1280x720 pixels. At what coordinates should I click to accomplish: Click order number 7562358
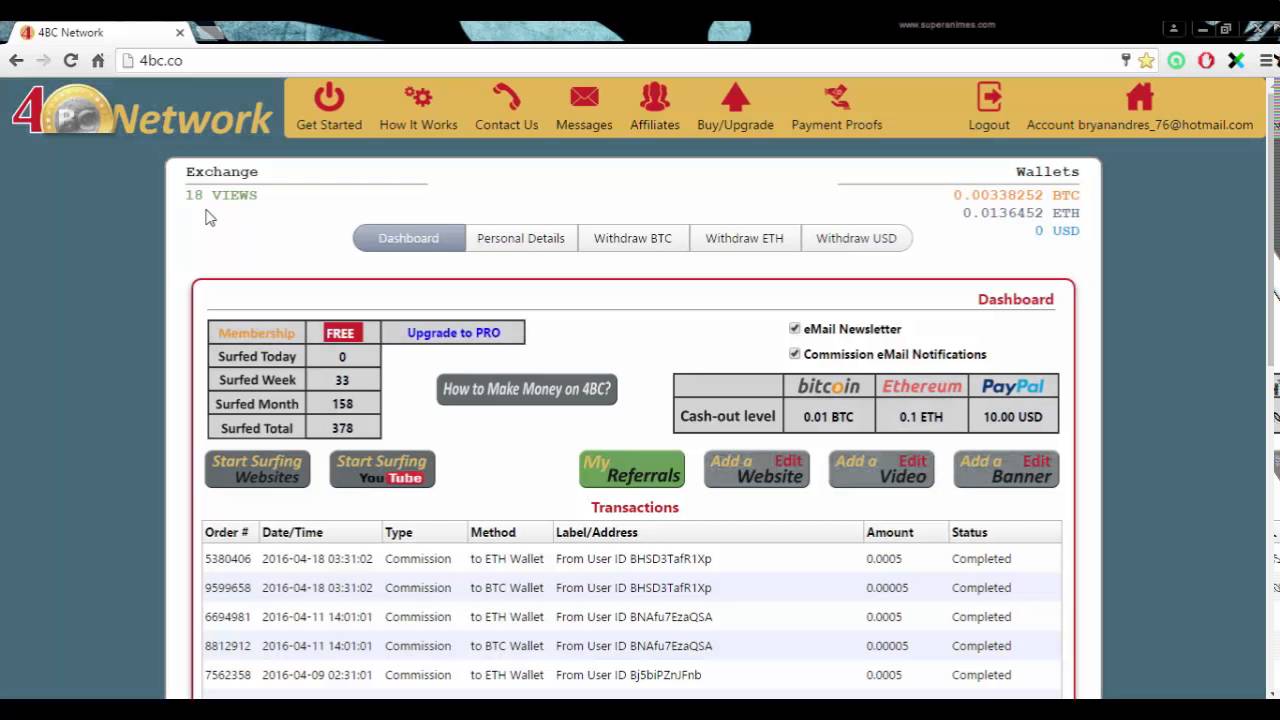(228, 674)
